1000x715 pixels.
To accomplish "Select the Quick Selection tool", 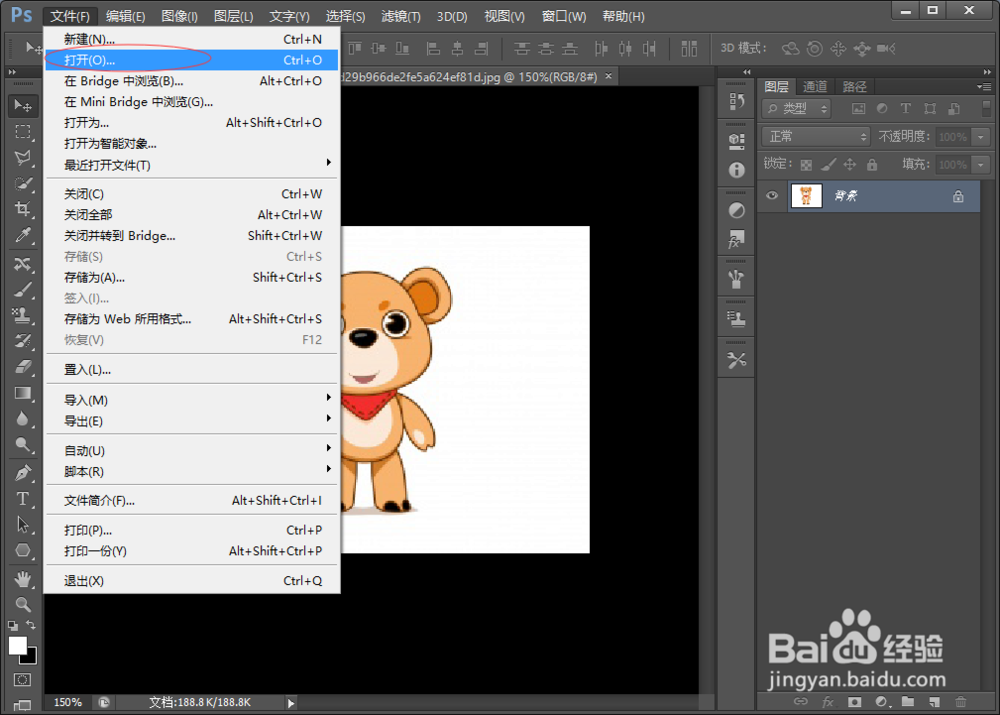I will [x=23, y=184].
